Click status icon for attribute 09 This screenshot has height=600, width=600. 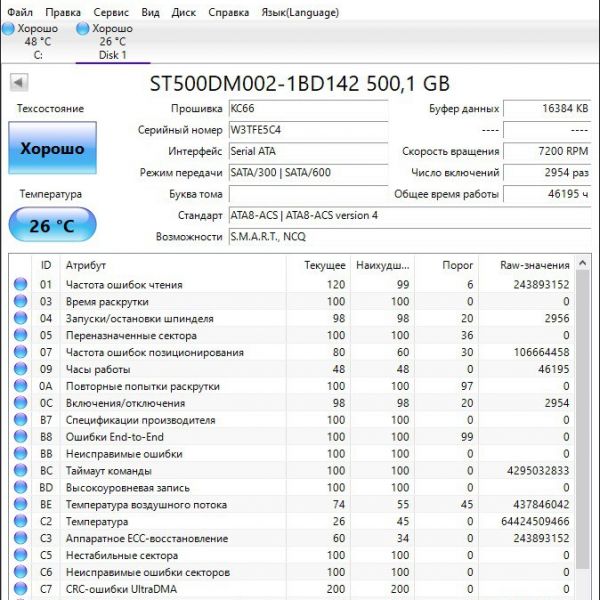[x=20, y=369]
